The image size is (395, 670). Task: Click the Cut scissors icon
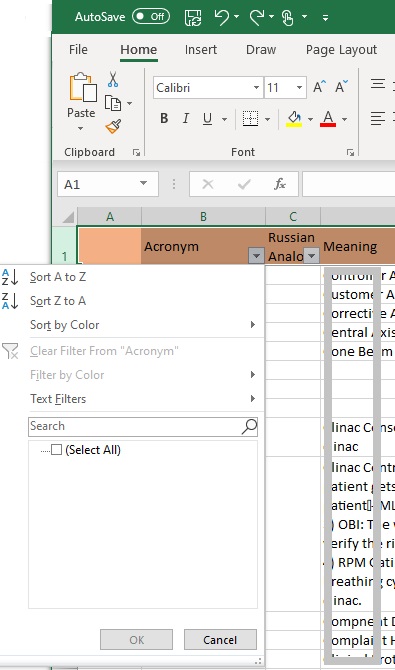tap(113, 79)
